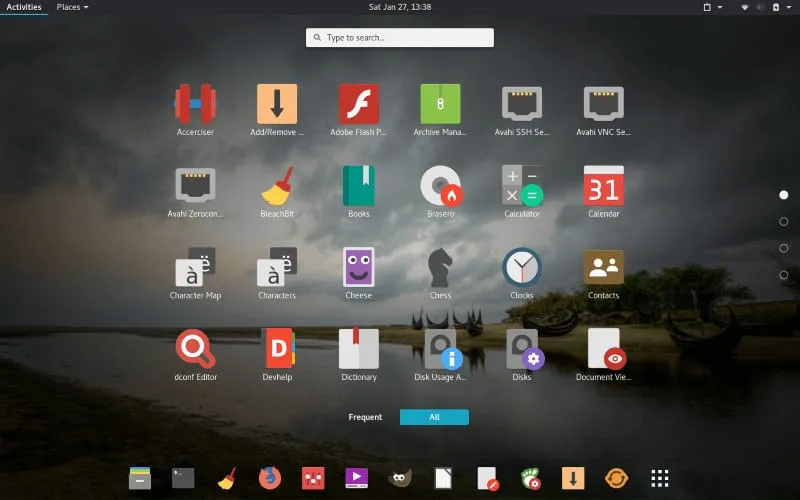Click the broom icon in the dock

(x=227, y=478)
